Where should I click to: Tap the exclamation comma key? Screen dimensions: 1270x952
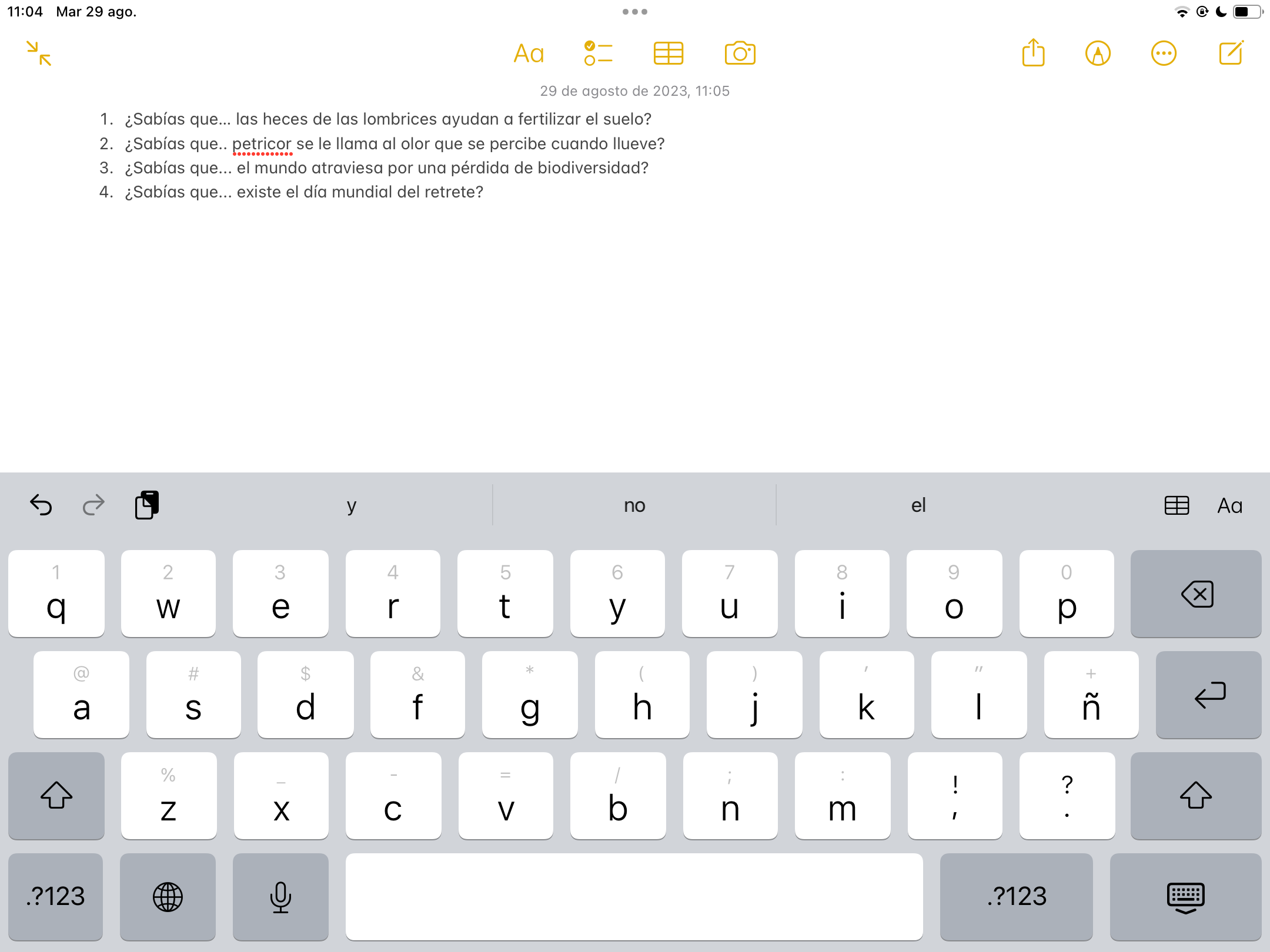(x=955, y=796)
